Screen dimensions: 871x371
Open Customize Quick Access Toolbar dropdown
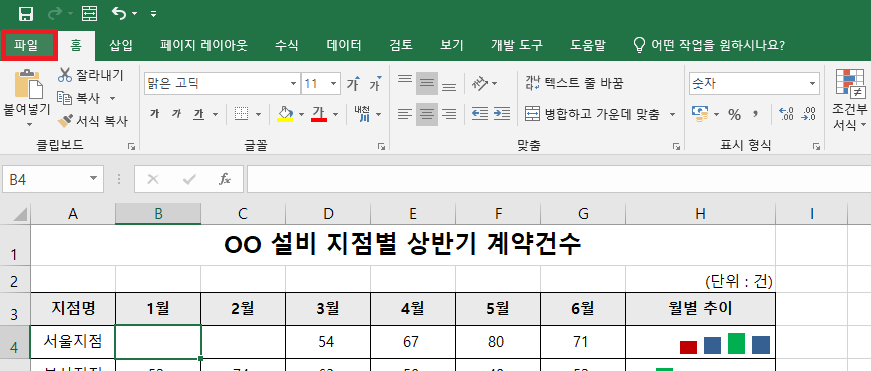154,13
